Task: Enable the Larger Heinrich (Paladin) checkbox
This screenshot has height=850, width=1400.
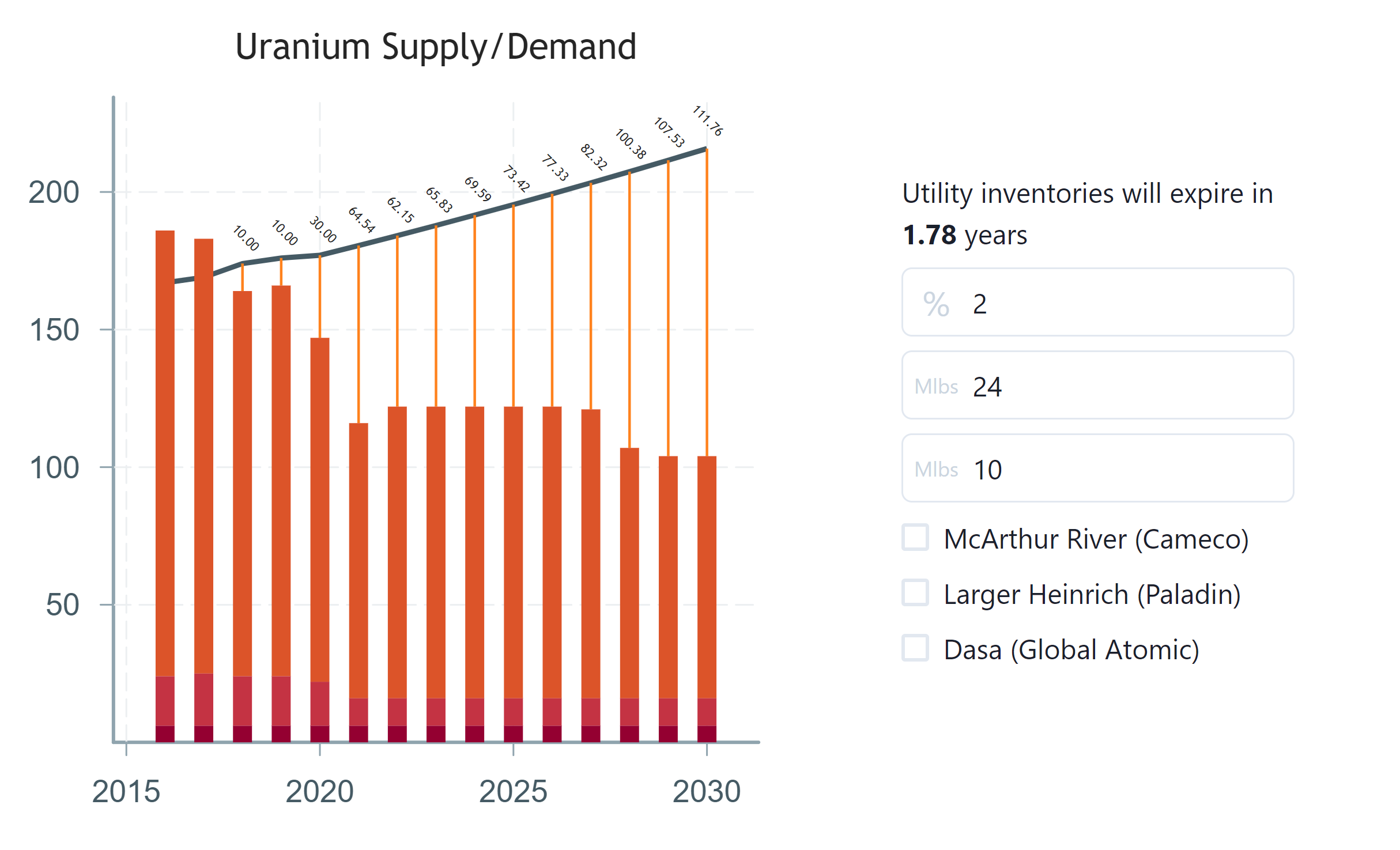Action: click(915, 593)
